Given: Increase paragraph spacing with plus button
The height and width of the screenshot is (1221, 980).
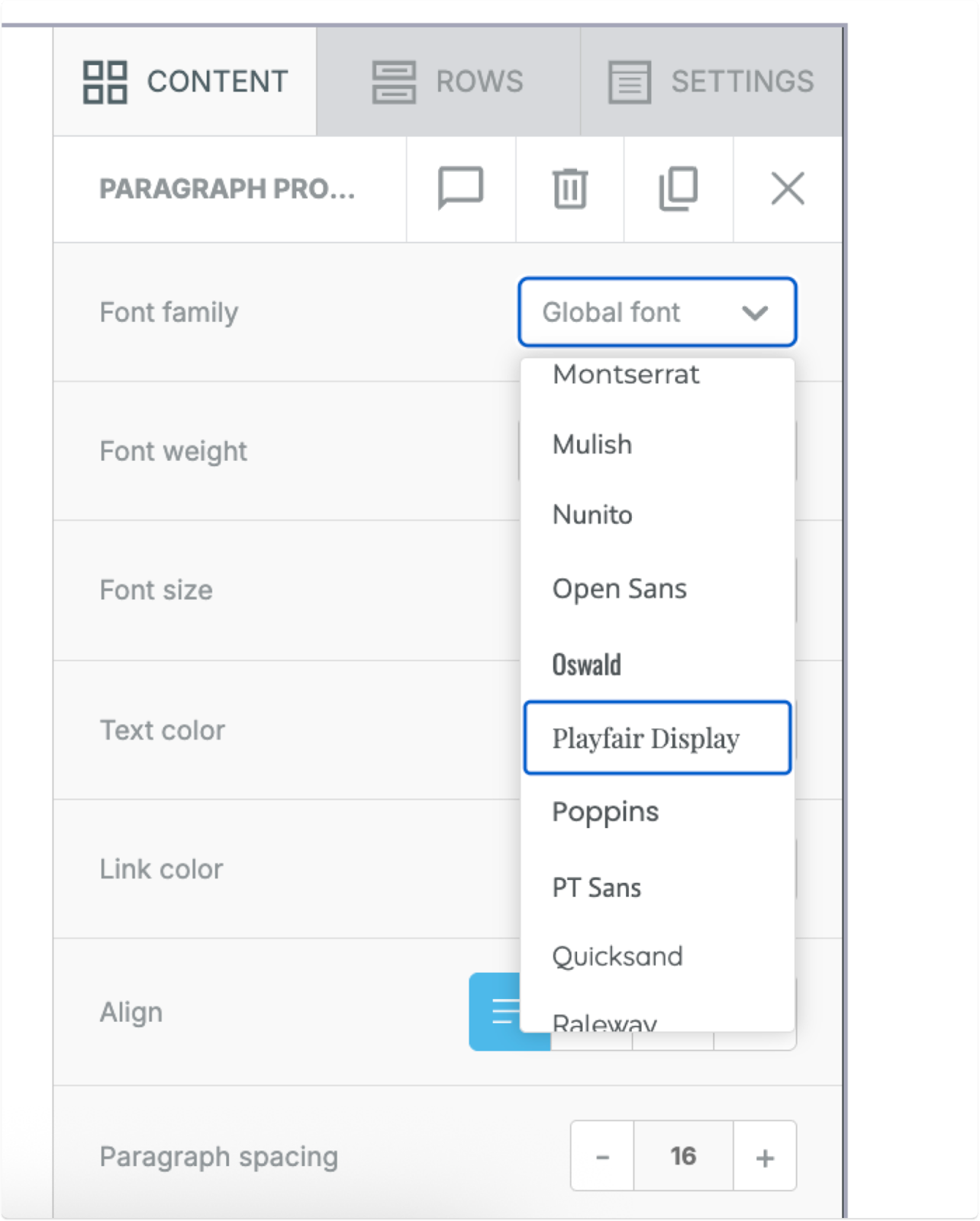Looking at the screenshot, I should pyautogui.click(x=765, y=1156).
